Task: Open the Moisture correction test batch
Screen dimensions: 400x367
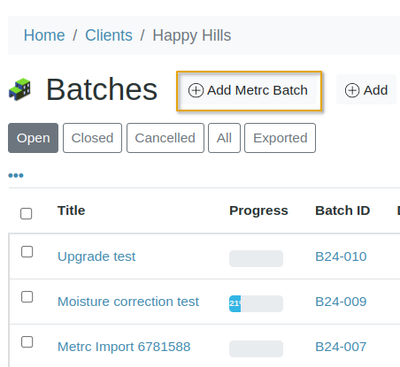Action: (128, 302)
